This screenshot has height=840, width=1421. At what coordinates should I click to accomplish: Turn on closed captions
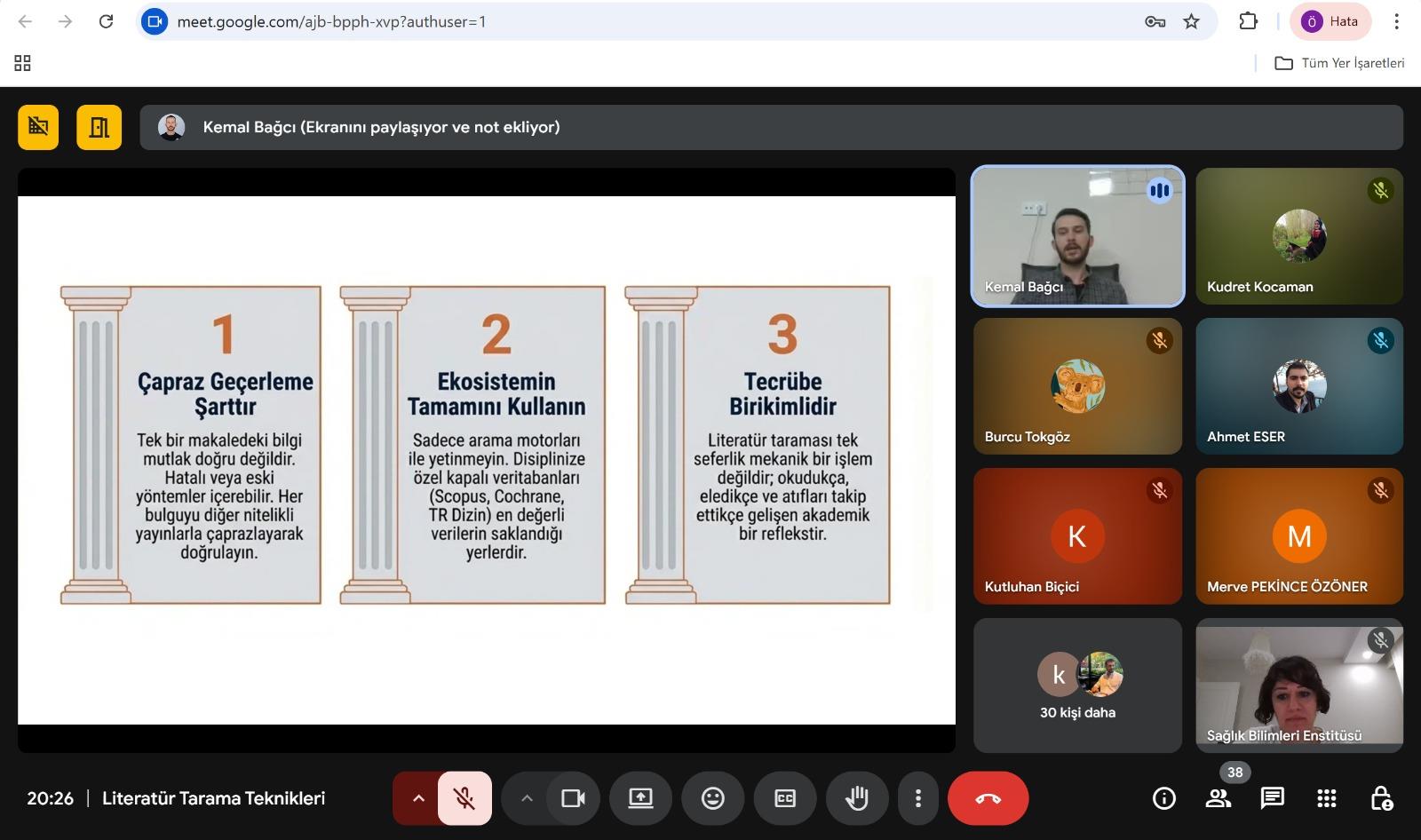pos(785,798)
